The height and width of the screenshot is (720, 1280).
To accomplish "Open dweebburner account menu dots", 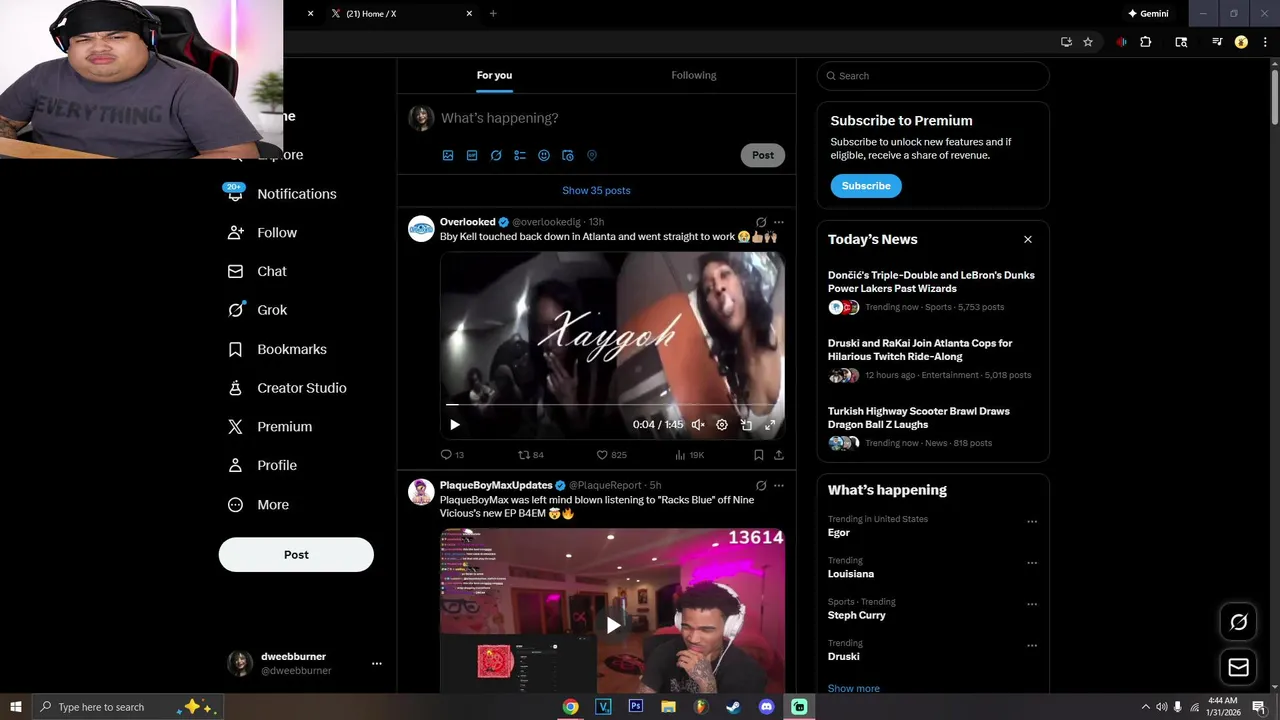I will coord(377,664).
